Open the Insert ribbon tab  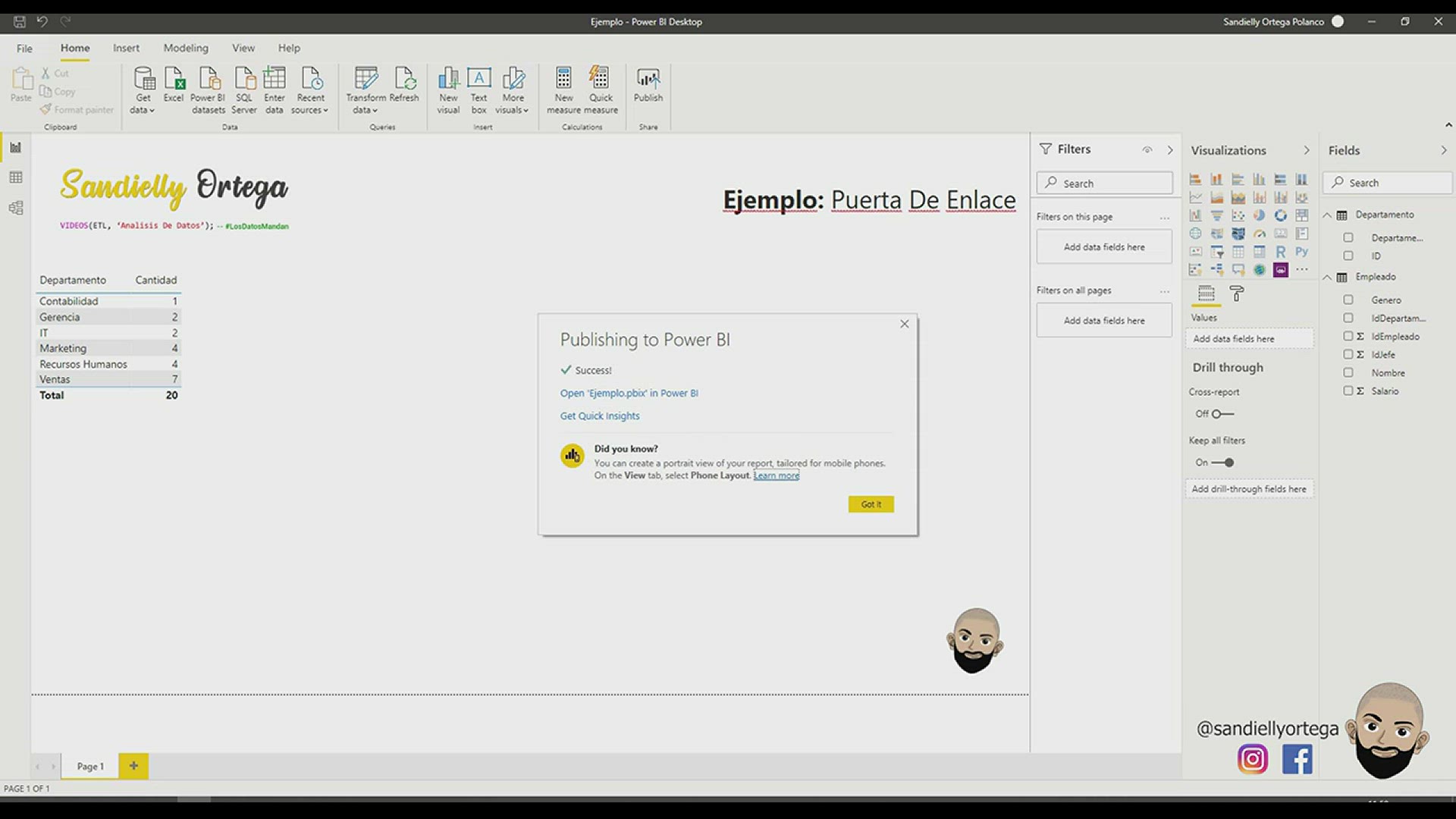(x=126, y=48)
